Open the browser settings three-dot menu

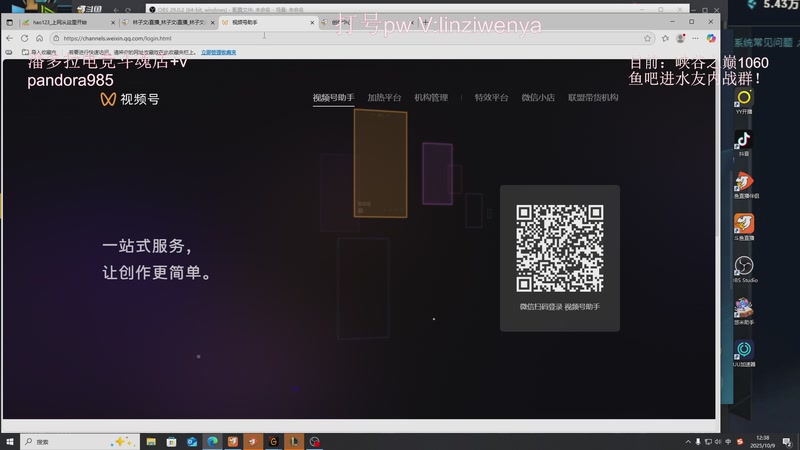coord(695,38)
